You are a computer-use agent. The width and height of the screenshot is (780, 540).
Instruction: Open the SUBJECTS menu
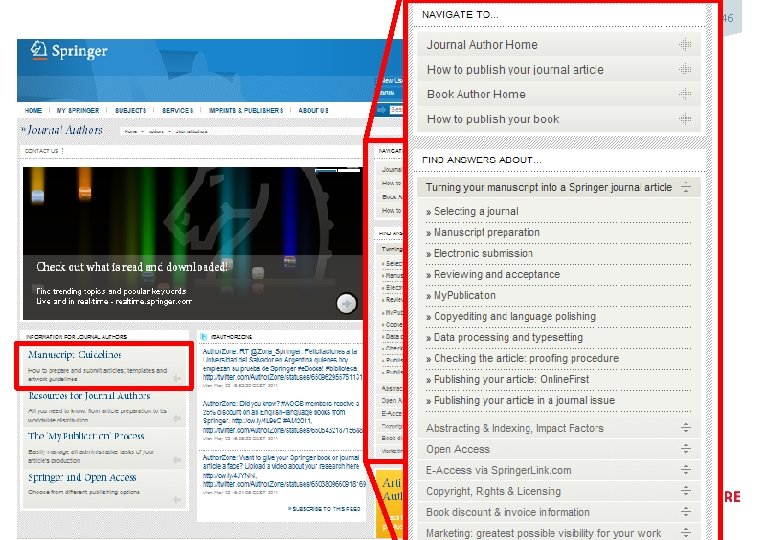[130, 110]
